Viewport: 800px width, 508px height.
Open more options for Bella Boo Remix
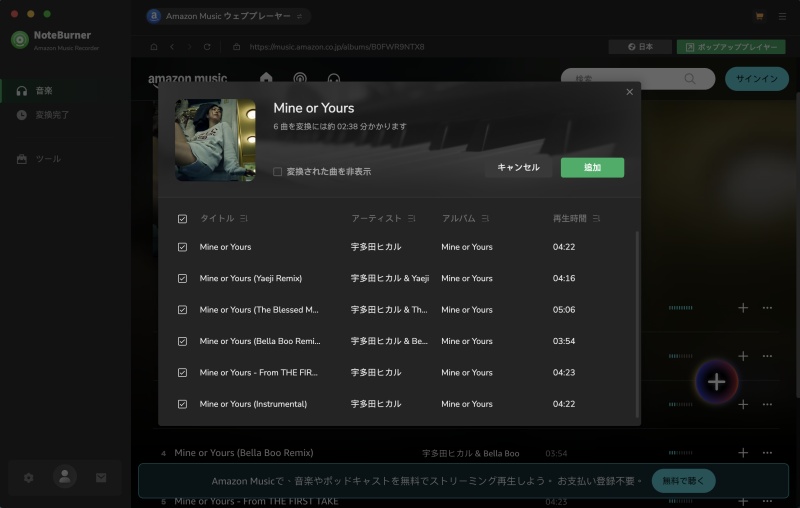pos(767,452)
